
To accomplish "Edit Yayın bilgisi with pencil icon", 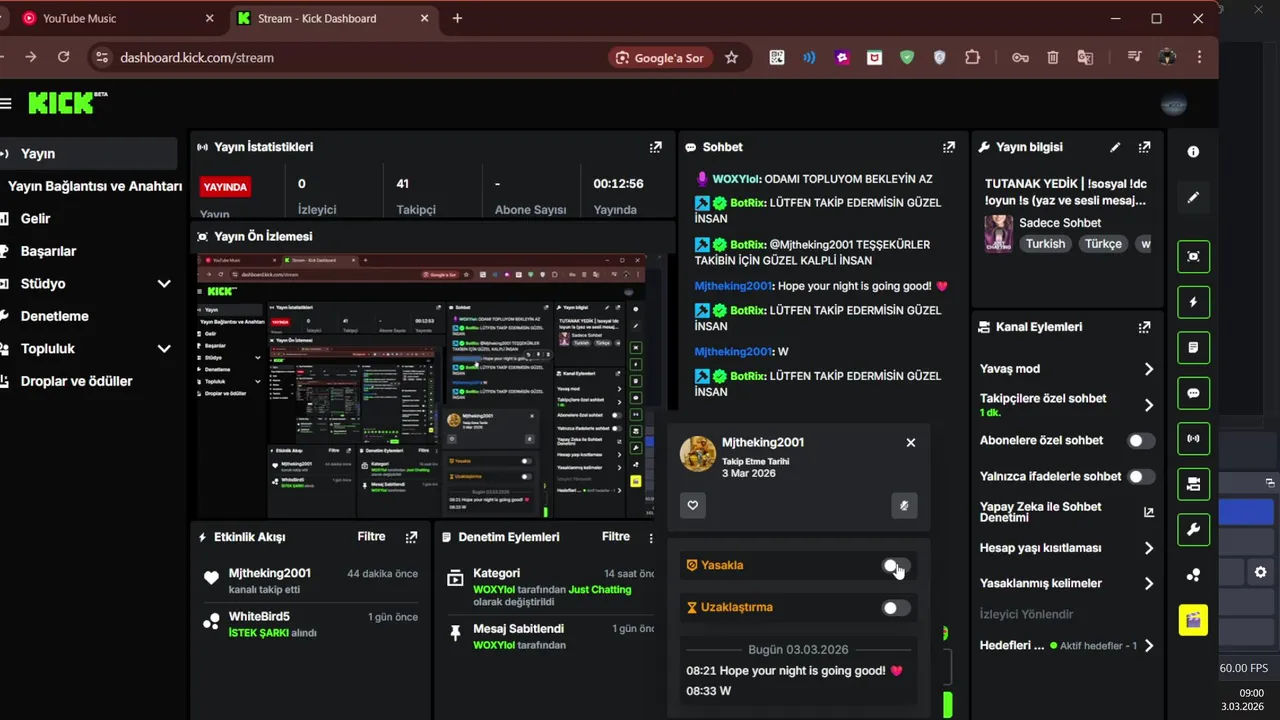I will tap(1115, 147).
